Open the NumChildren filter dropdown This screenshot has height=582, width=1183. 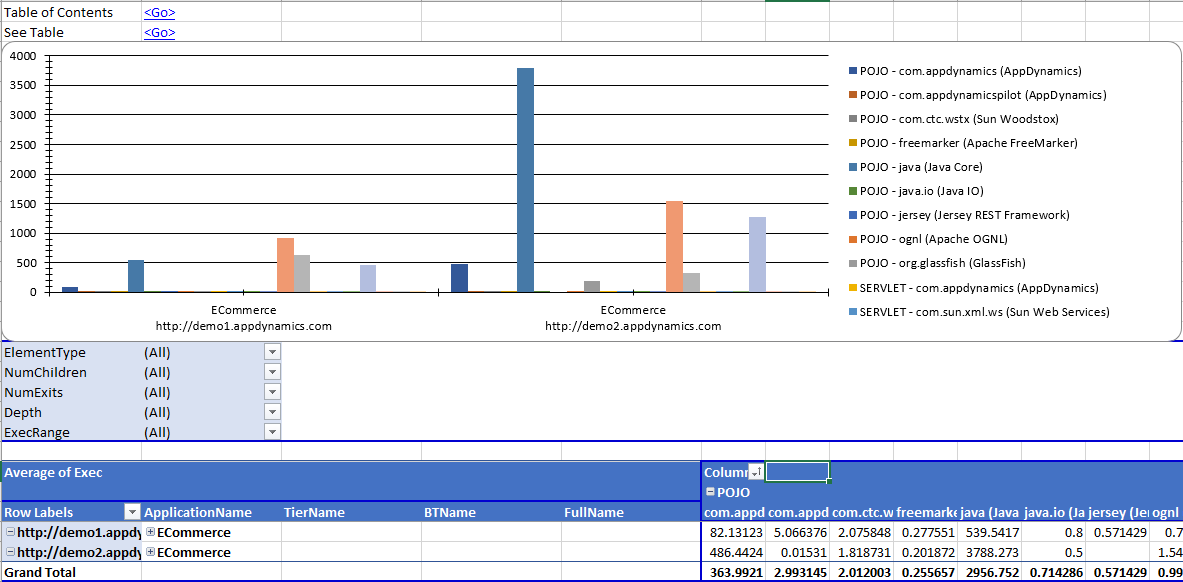click(x=272, y=372)
